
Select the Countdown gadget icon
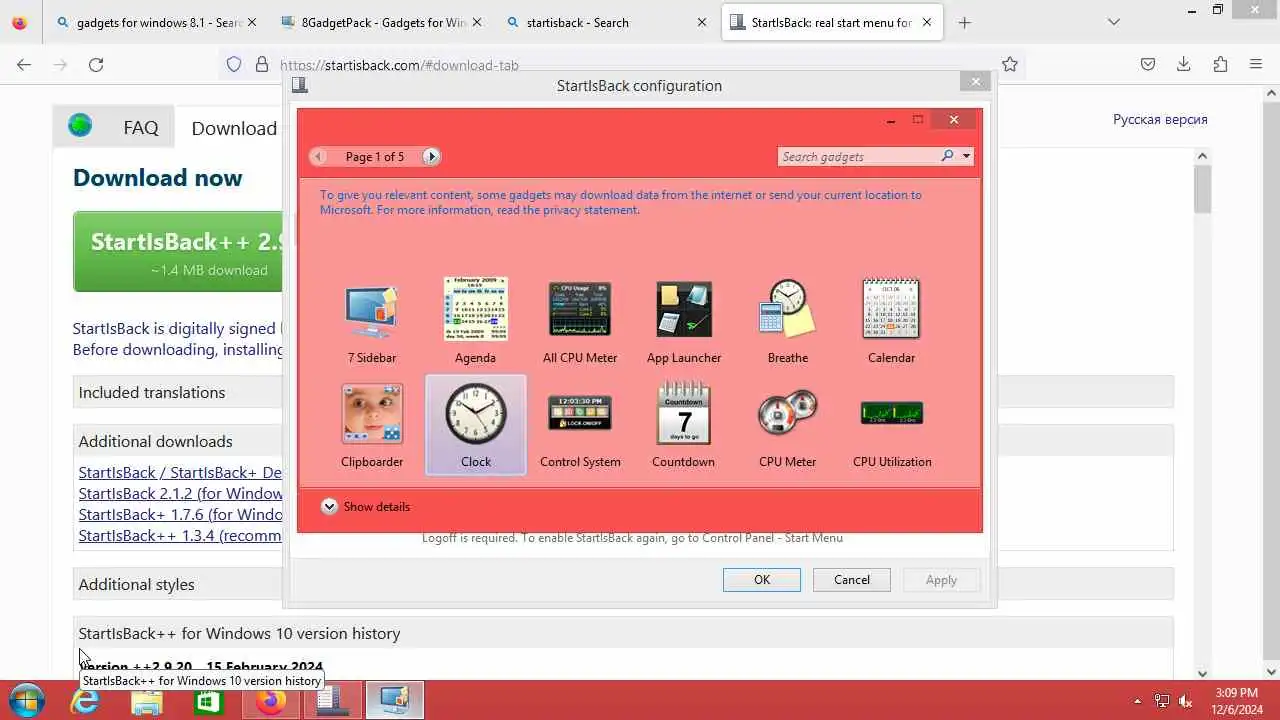pos(684,413)
